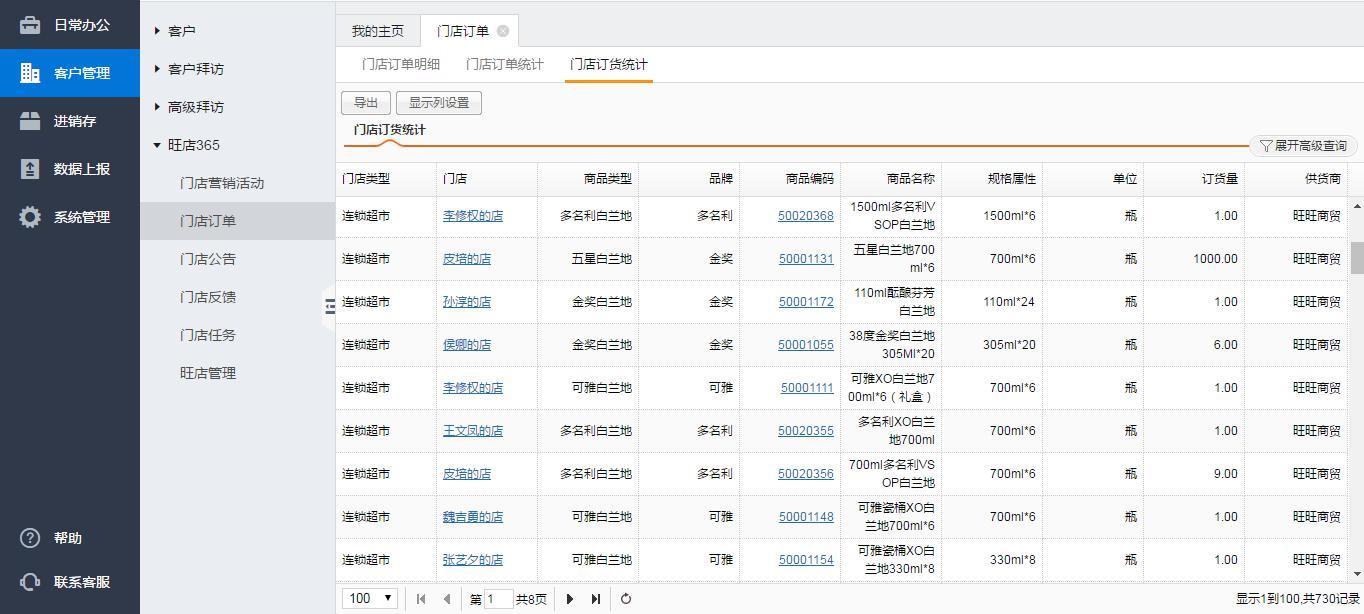Open 系统管理 gear icon
Image resolution: width=1364 pixels, height=614 pixels.
click(x=30, y=217)
